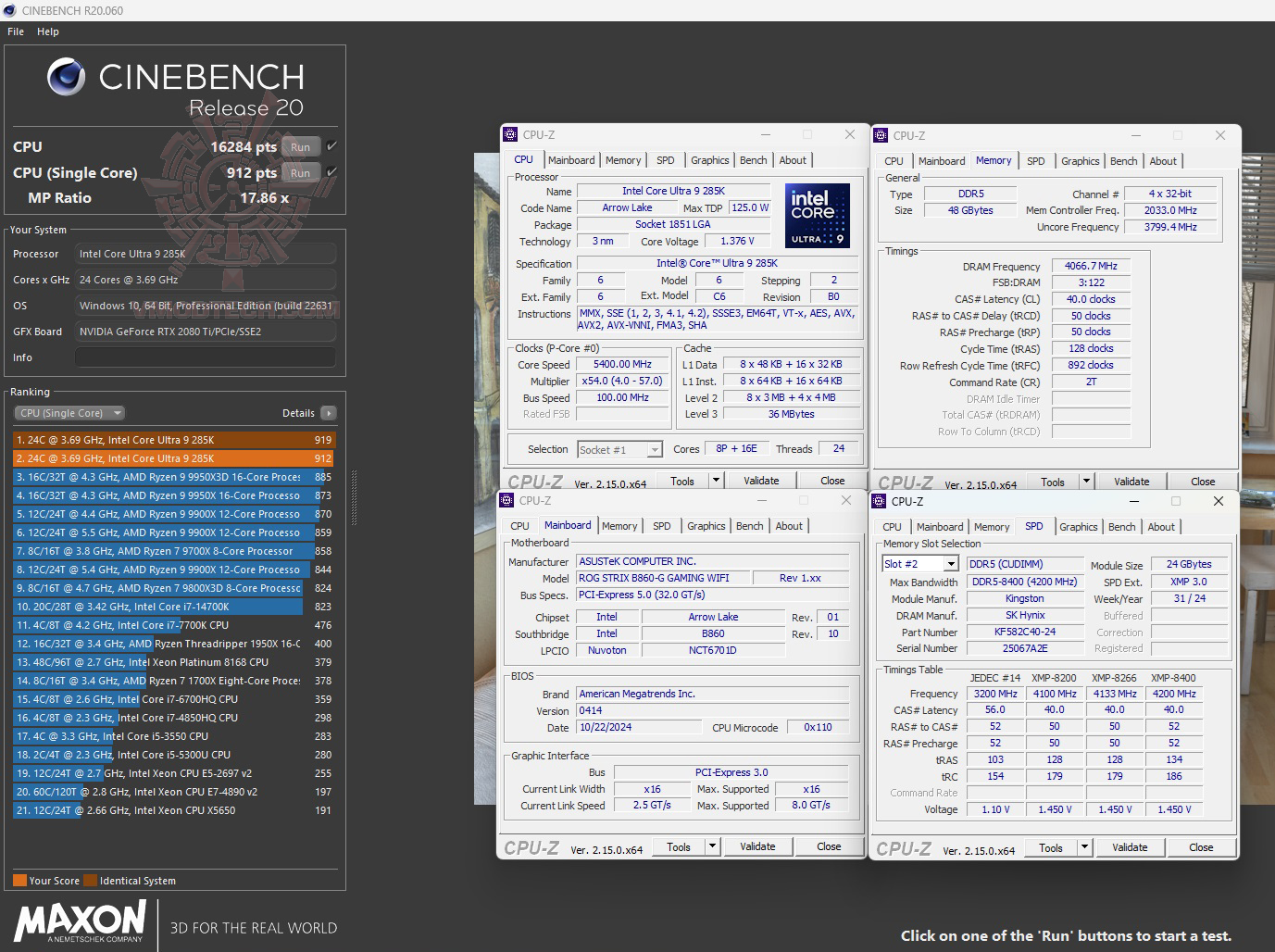Select the Core i5-3550 ranking row

coord(174,736)
